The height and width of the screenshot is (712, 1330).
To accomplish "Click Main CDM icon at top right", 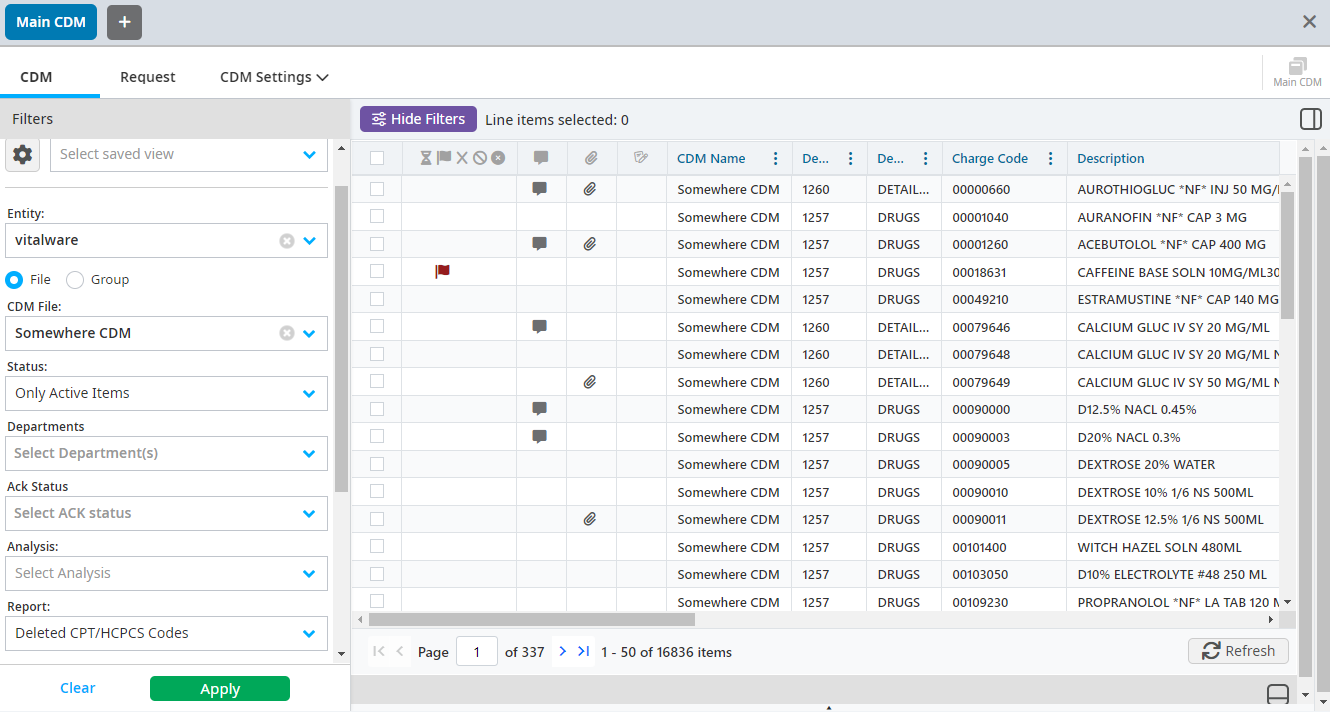I will point(1297,72).
